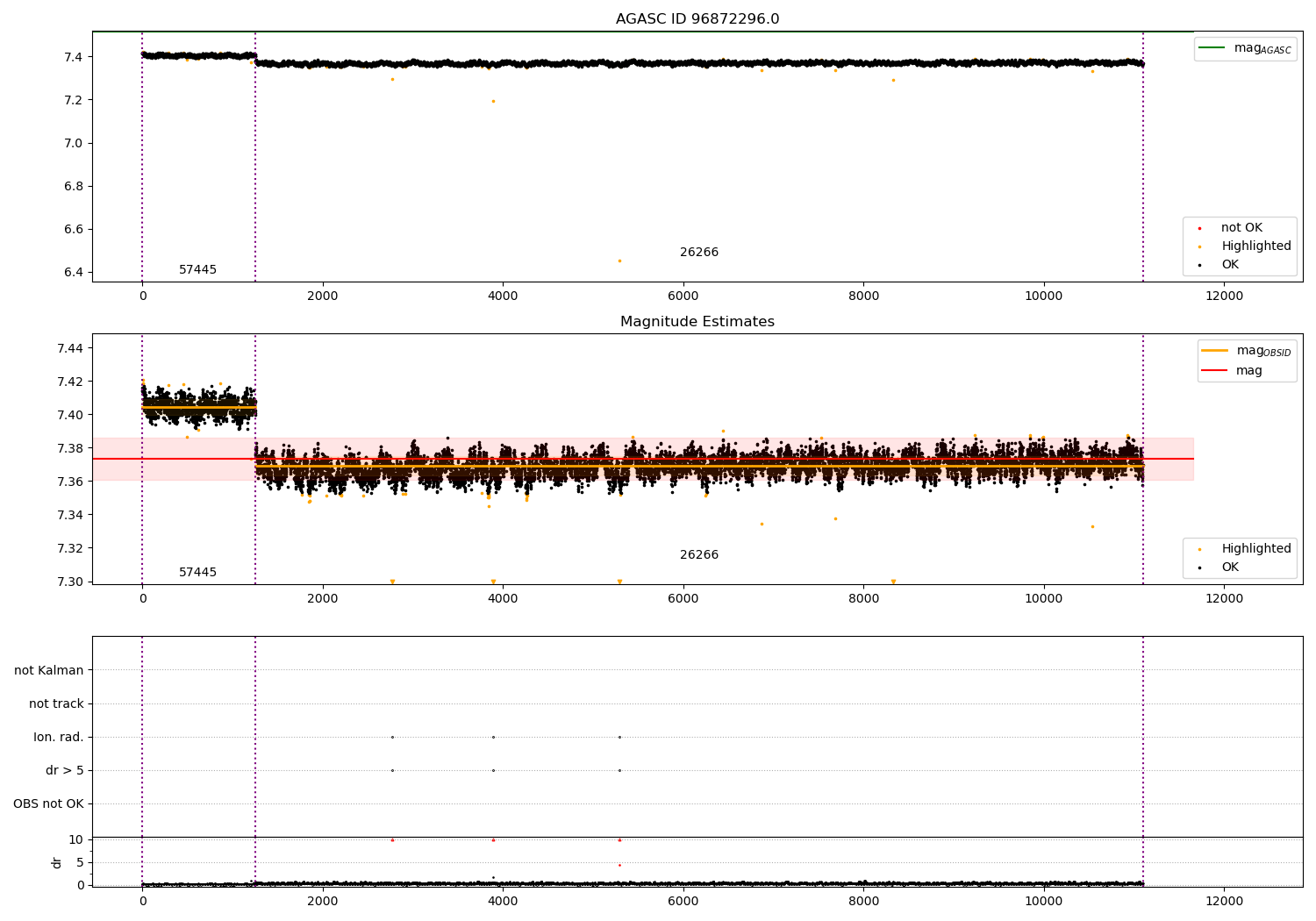Click the '7.2' y-axis tick in top plot
Screen dimensions: 1316x921
coord(72,100)
